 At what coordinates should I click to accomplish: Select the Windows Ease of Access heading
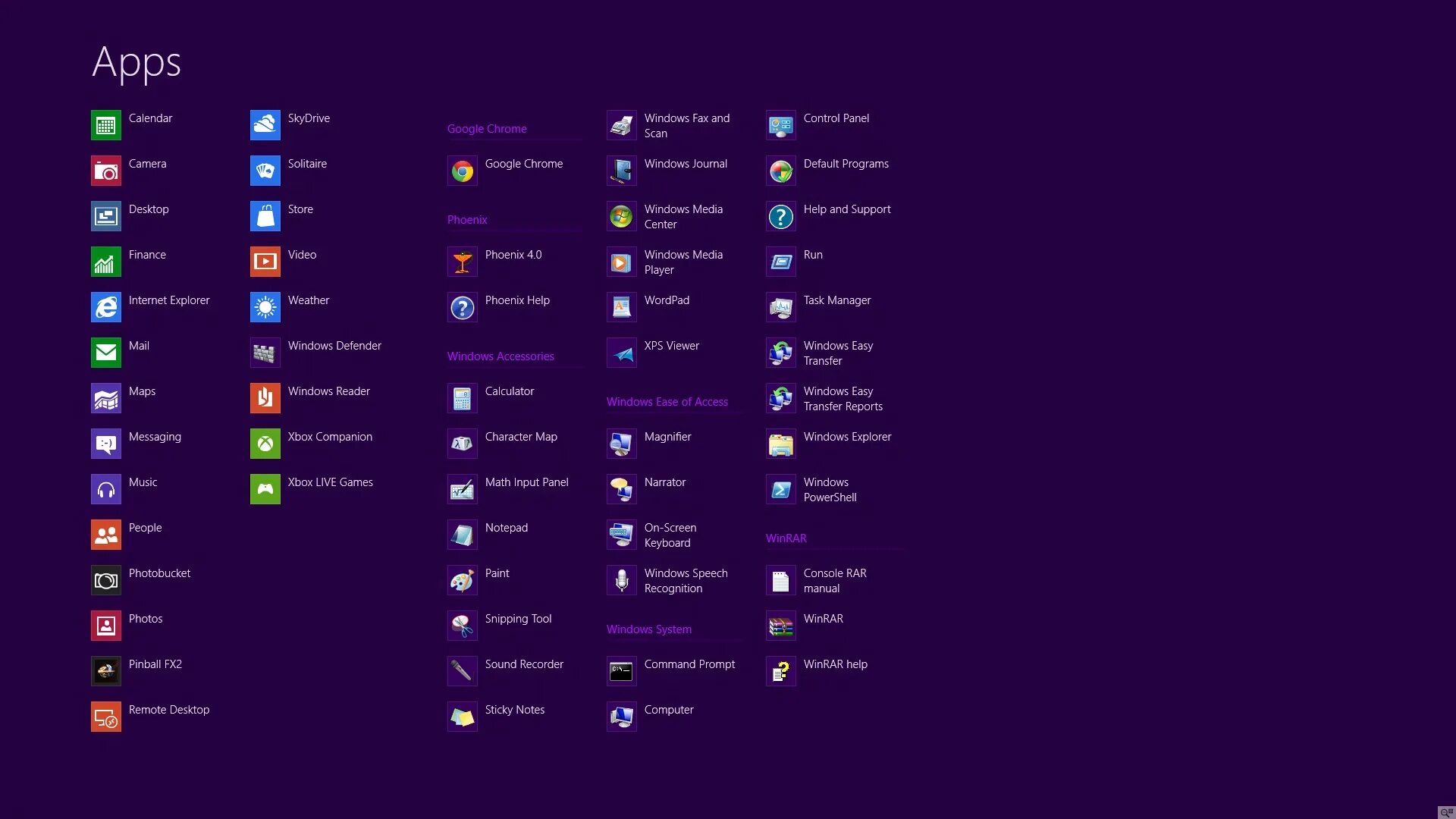(x=667, y=402)
